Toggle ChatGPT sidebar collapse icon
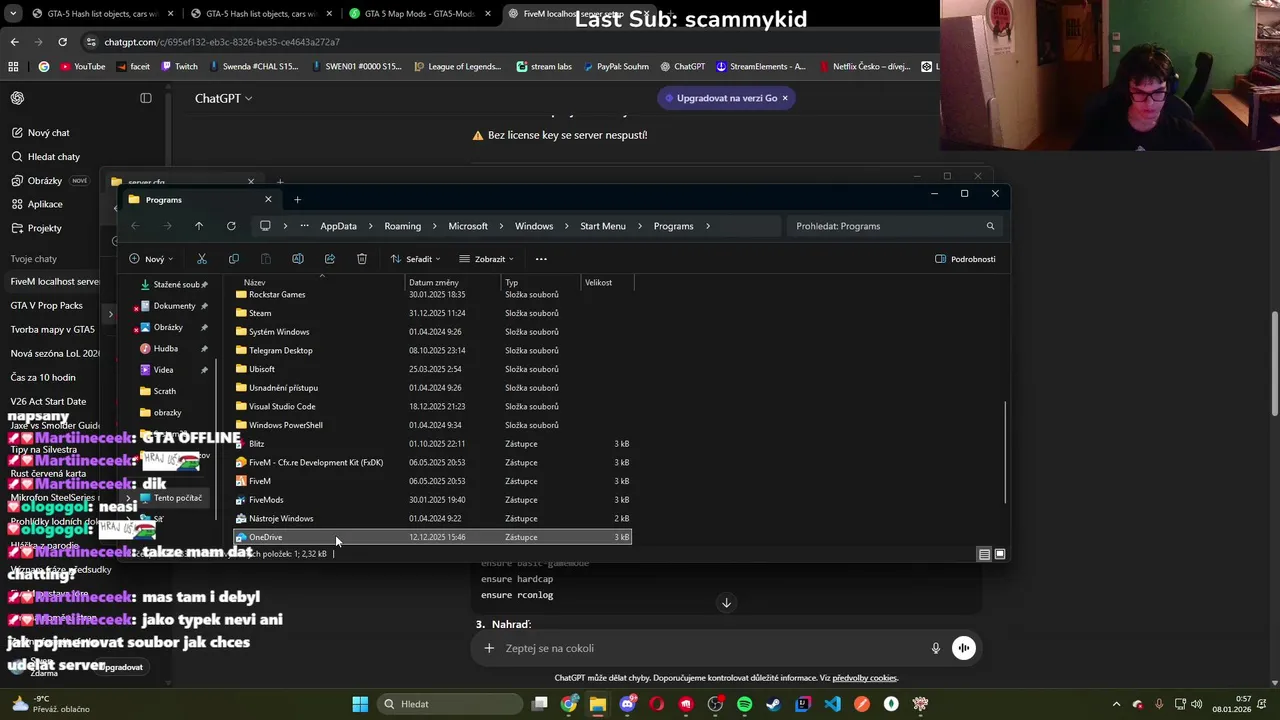1280x720 pixels. click(146, 98)
